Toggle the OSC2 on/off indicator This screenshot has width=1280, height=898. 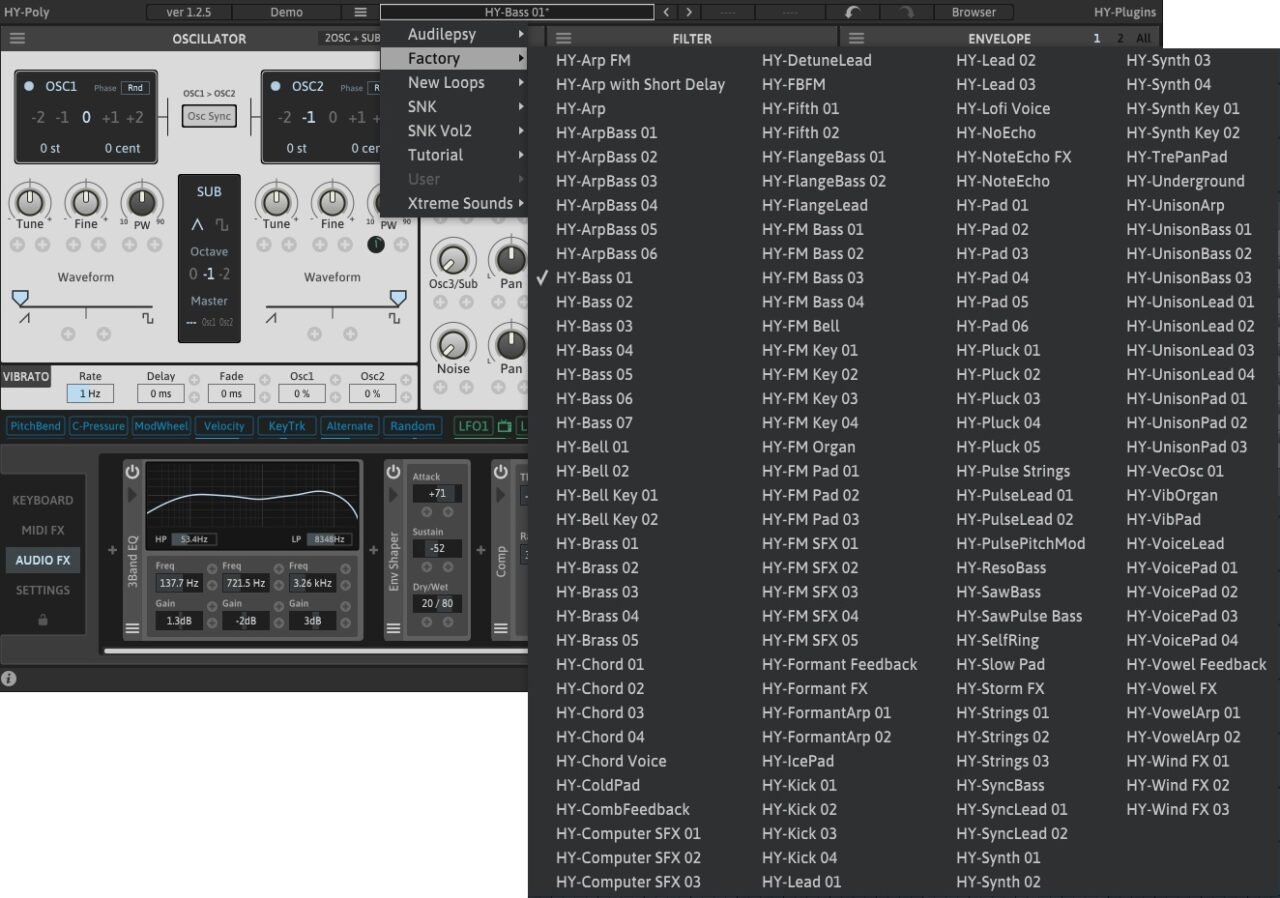click(x=275, y=87)
